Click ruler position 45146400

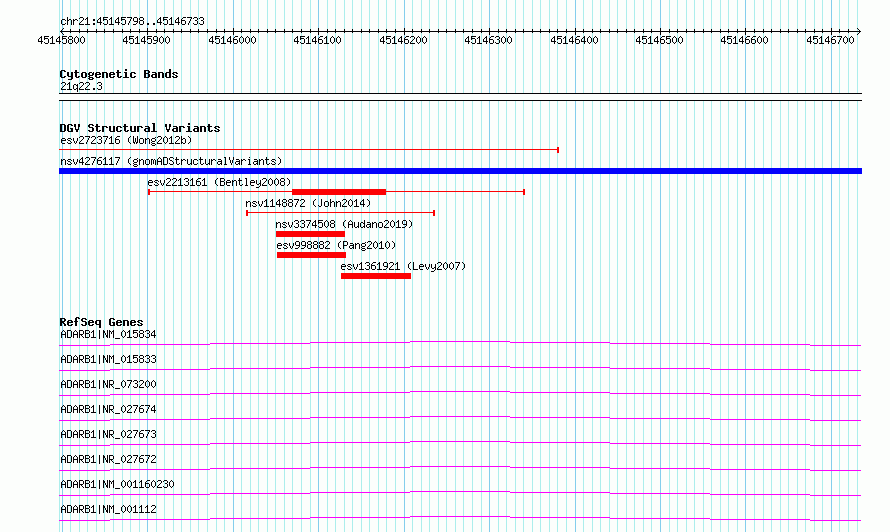574,40
